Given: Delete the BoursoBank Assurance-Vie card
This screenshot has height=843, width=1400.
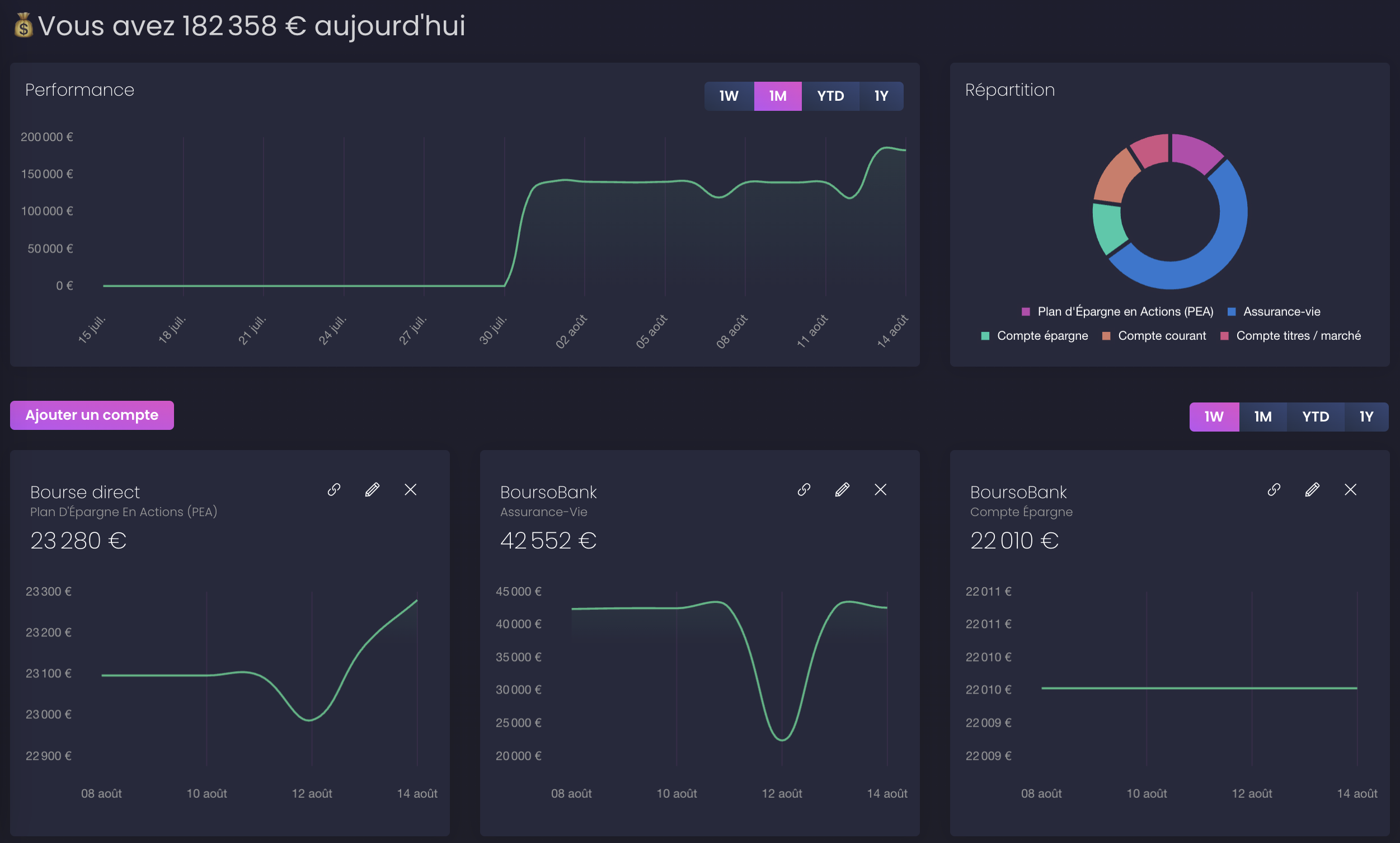Looking at the screenshot, I should pos(881,490).
